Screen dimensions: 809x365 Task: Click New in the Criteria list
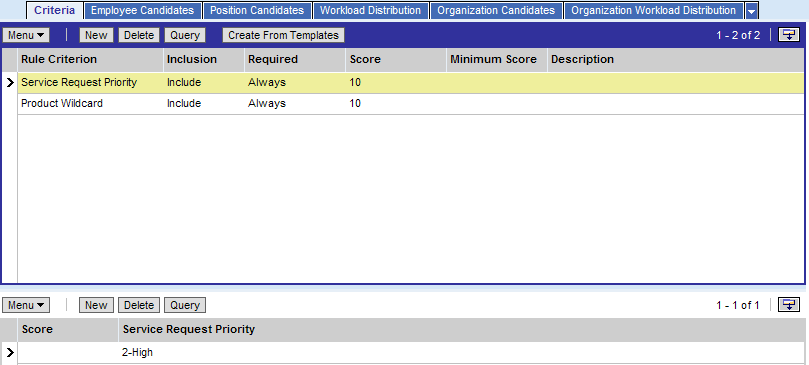coord(96,35)
